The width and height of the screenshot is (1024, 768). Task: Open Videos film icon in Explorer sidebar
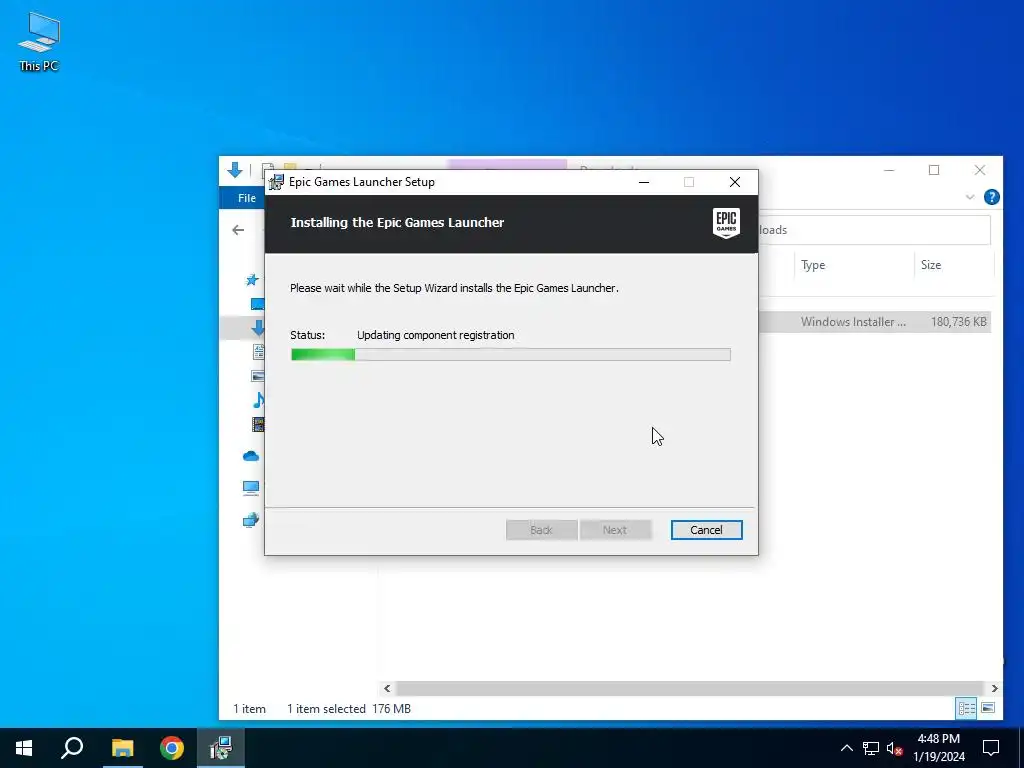pos(258,424)
